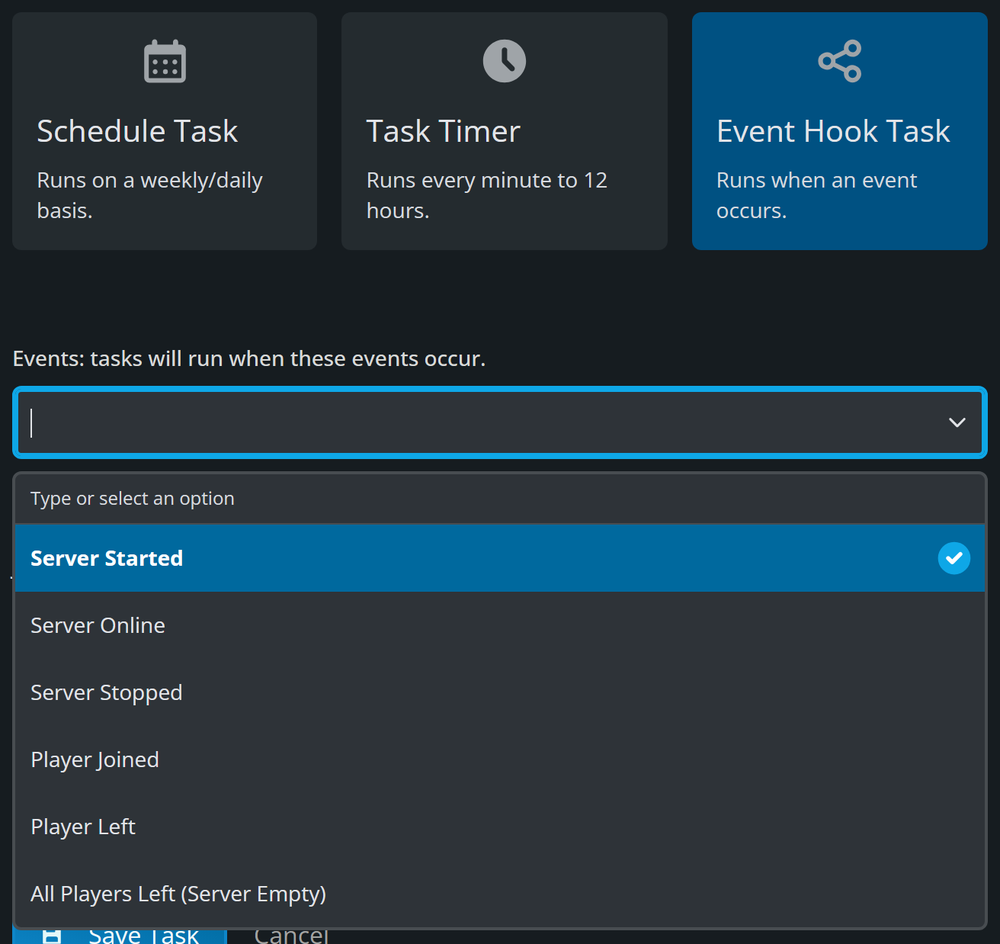Click the clock icon on Task Timer
Viewport: 1000px width, 944px height.
tap(504, 61)
